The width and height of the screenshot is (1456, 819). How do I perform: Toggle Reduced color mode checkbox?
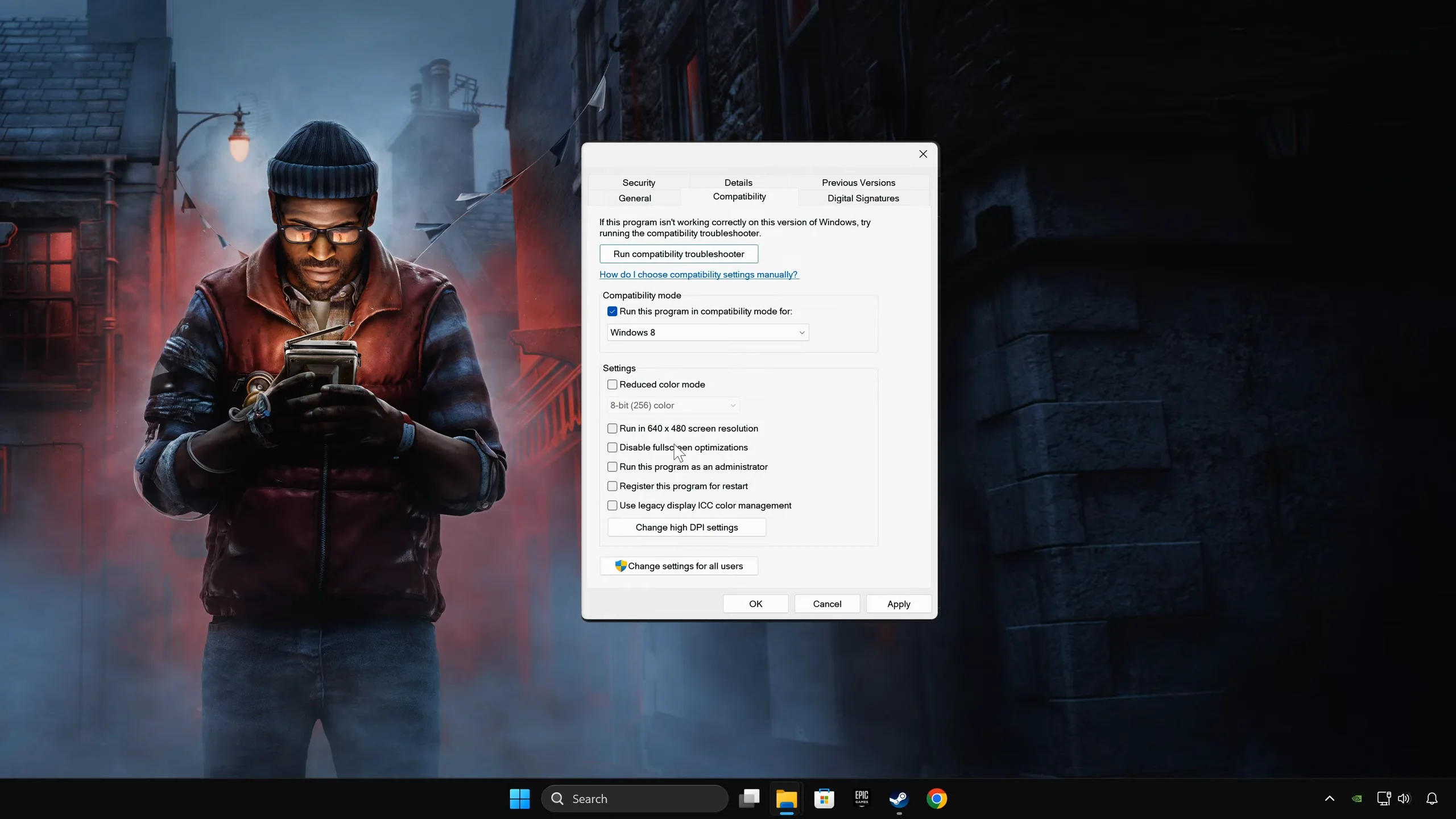tap(612, 384)
